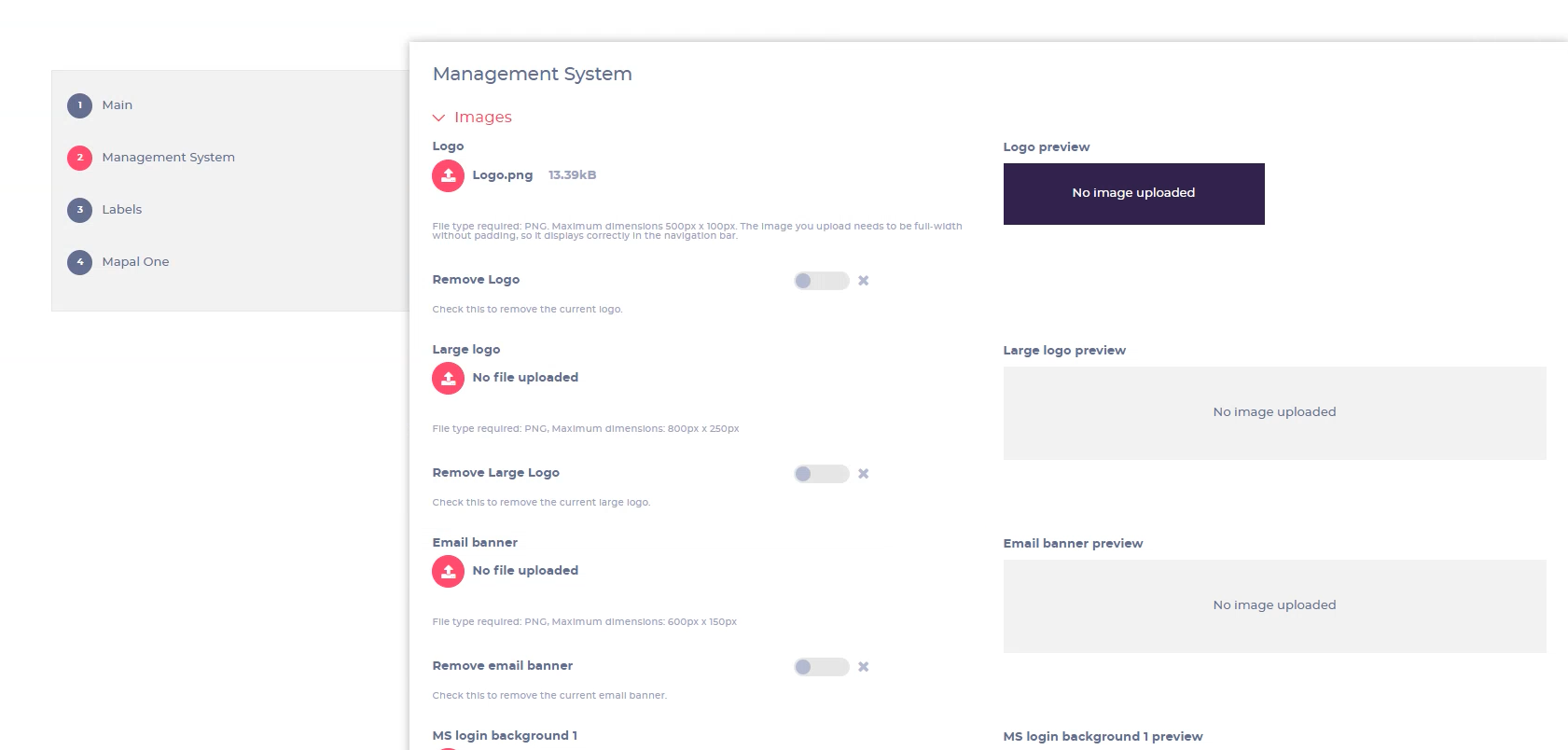The height and width of the screenshot is (750, 1568).
Task: Turn on the Remove email banner switch
Action: tap(821, 667)
